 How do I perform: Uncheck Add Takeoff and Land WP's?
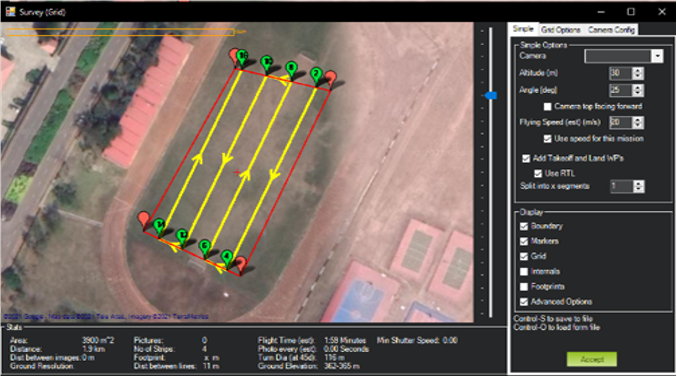click(526, 159)
